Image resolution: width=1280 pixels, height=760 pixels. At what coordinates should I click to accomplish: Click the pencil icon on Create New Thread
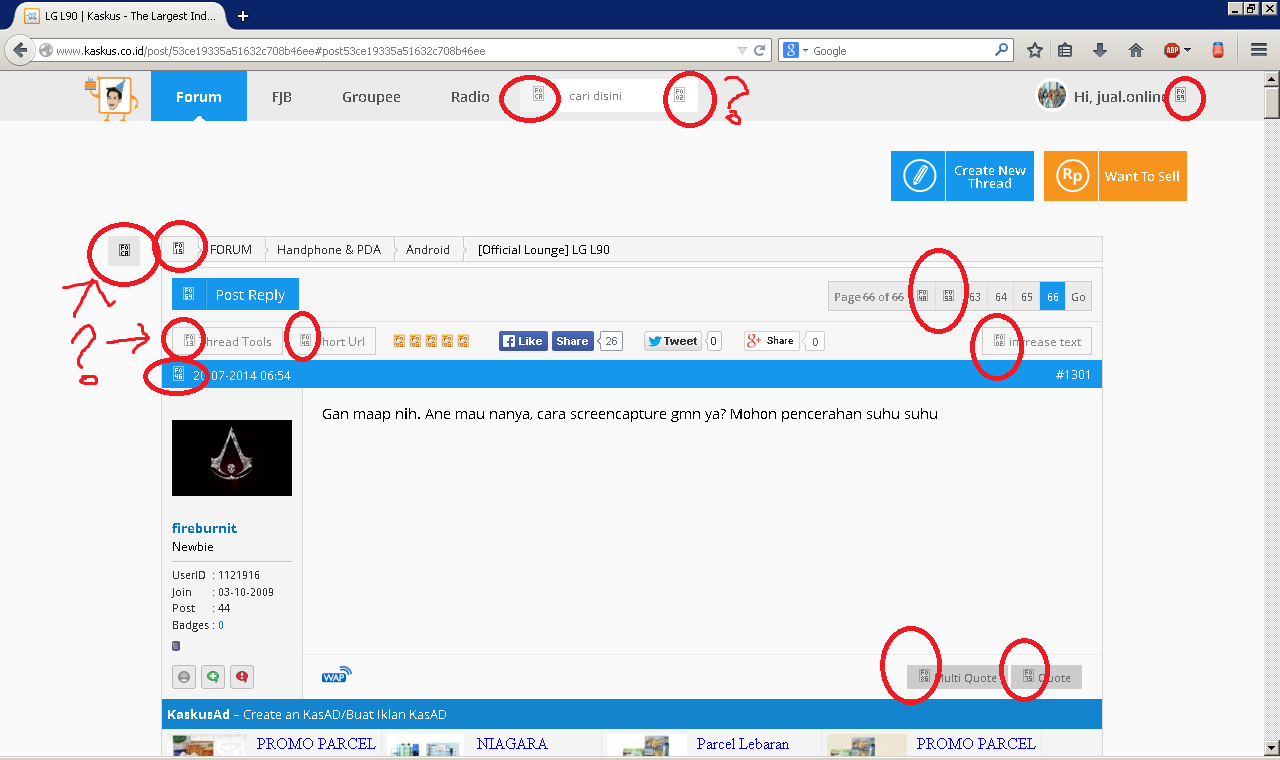[918, 176]
